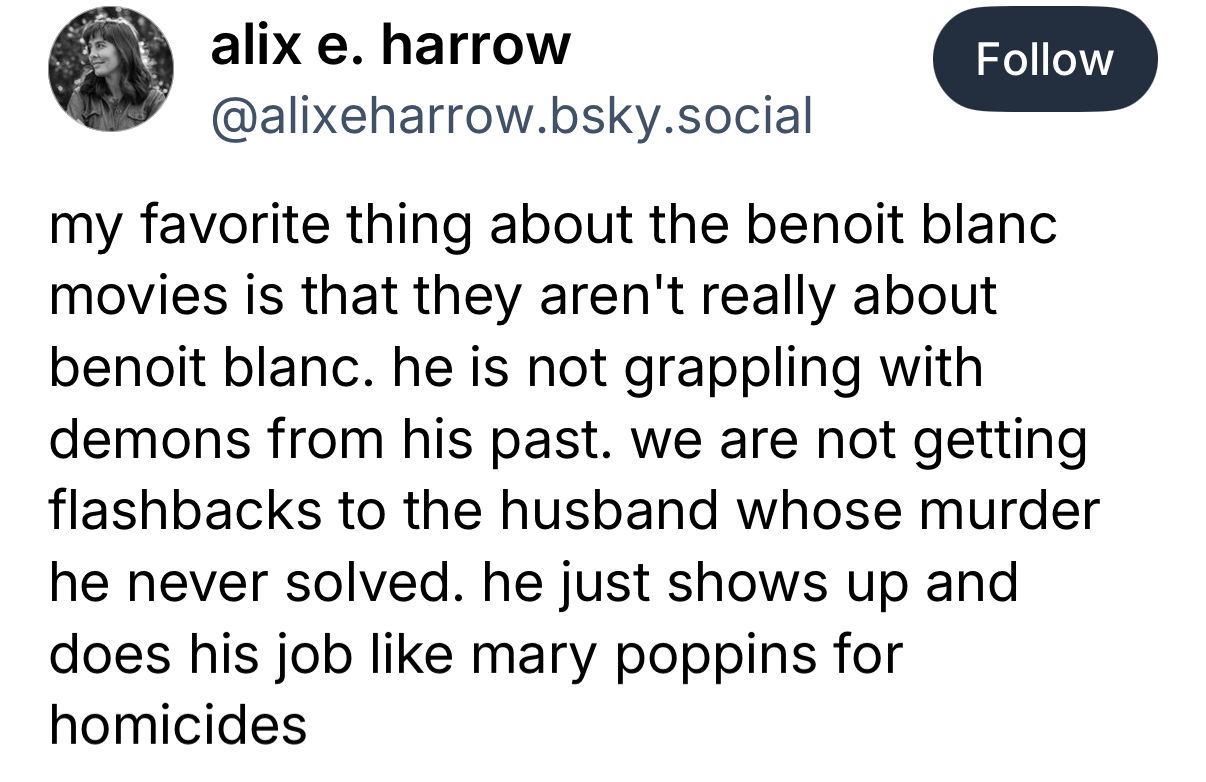
Task: Click the display name alix e. harrow
Action: tap(390, 45)
